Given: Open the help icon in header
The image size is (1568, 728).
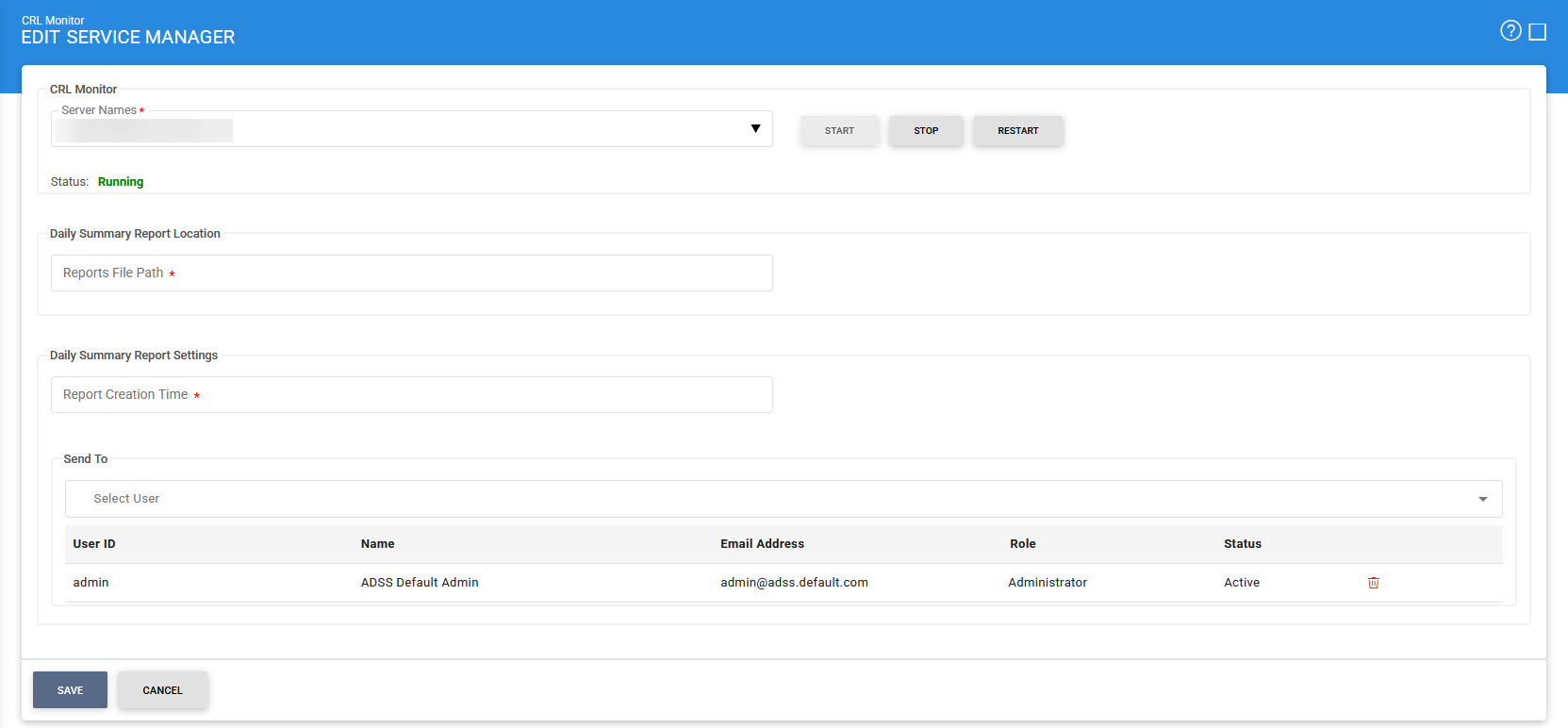Looking at the screenshot, I should (x=1510, y=31).
